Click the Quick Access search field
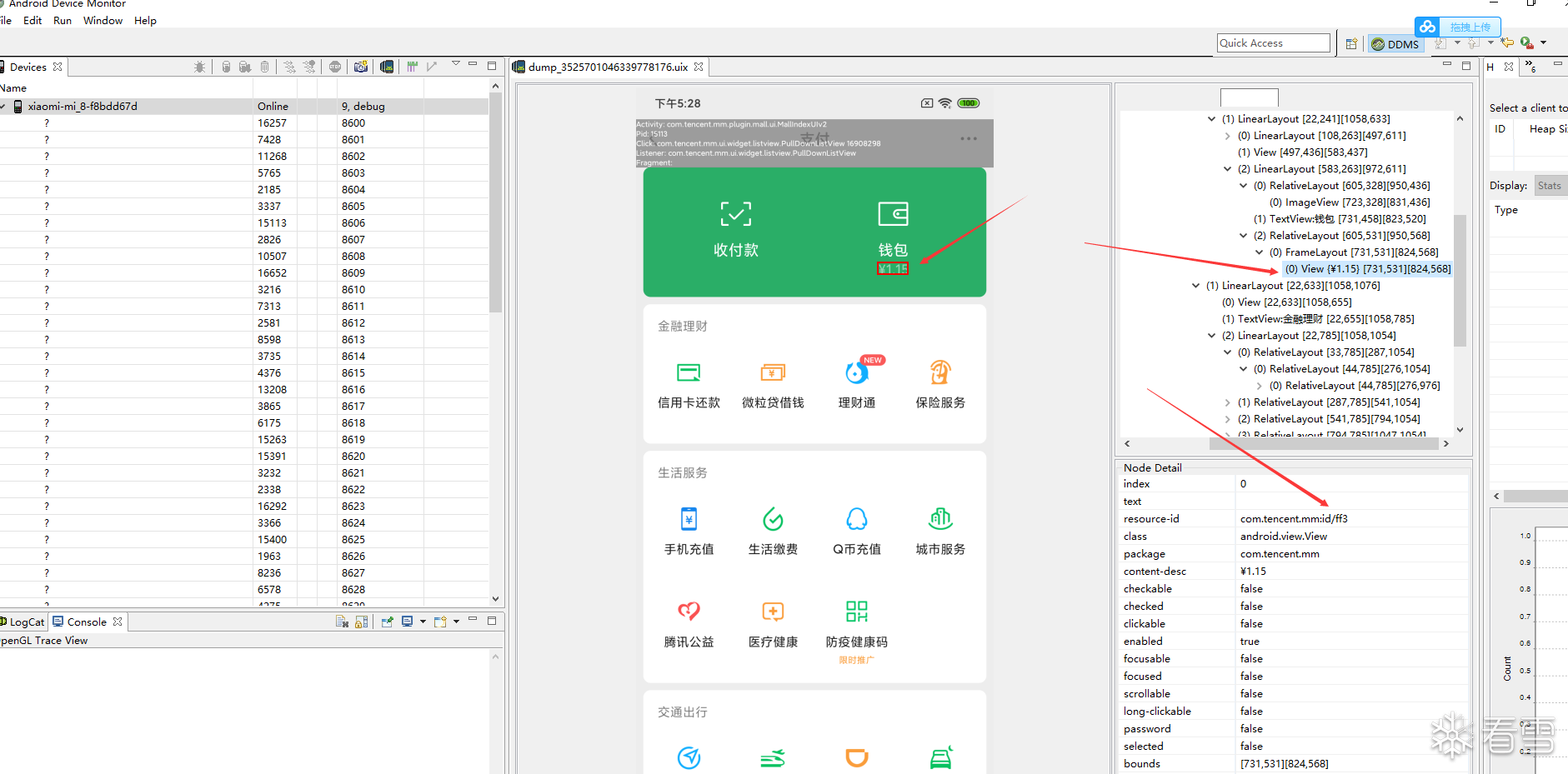The image size is (1568, 774). pyautogui.click(x=1274, y=43)
